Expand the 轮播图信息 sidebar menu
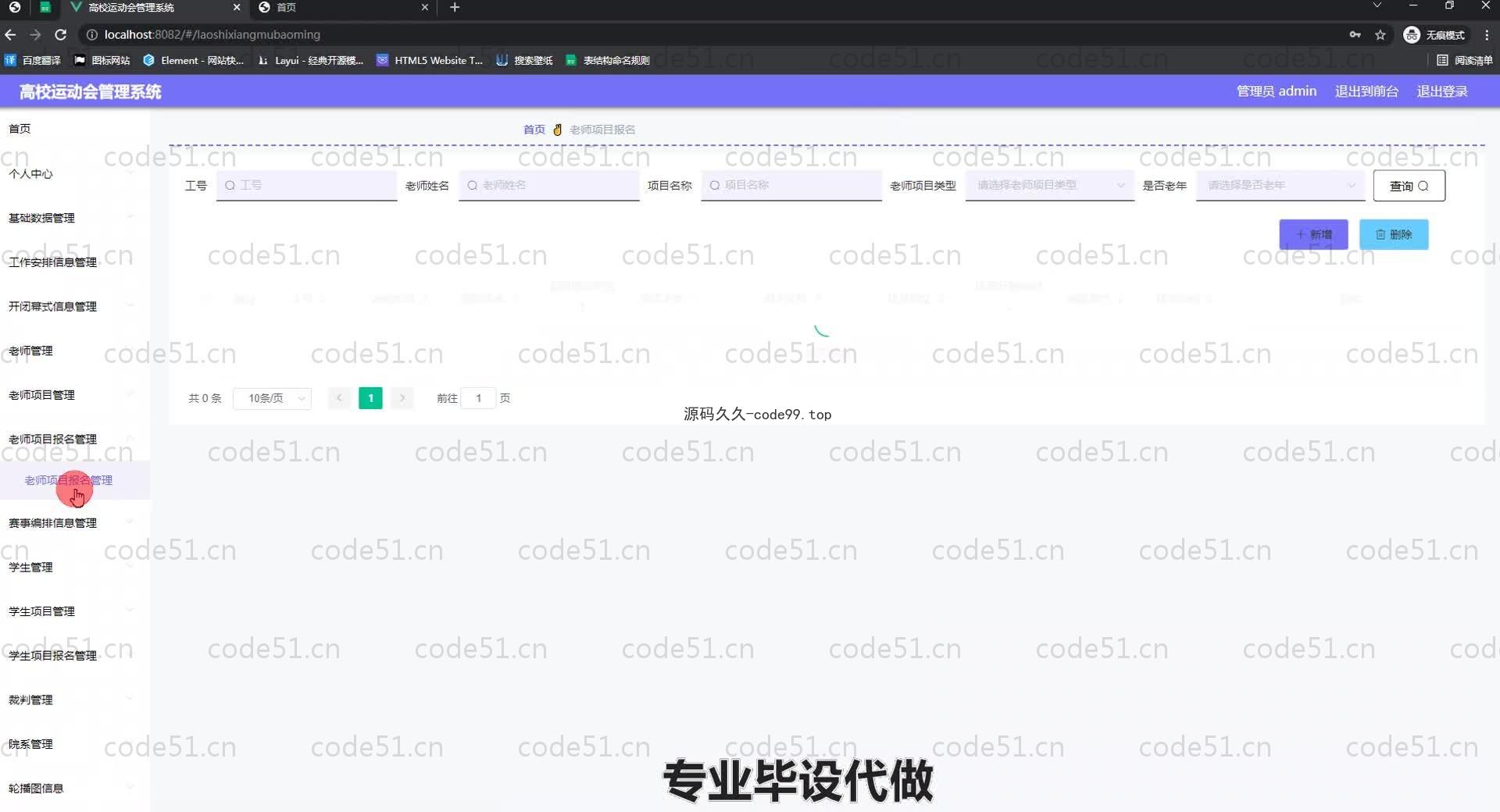1500x812 pixels. tap(75, 788)
